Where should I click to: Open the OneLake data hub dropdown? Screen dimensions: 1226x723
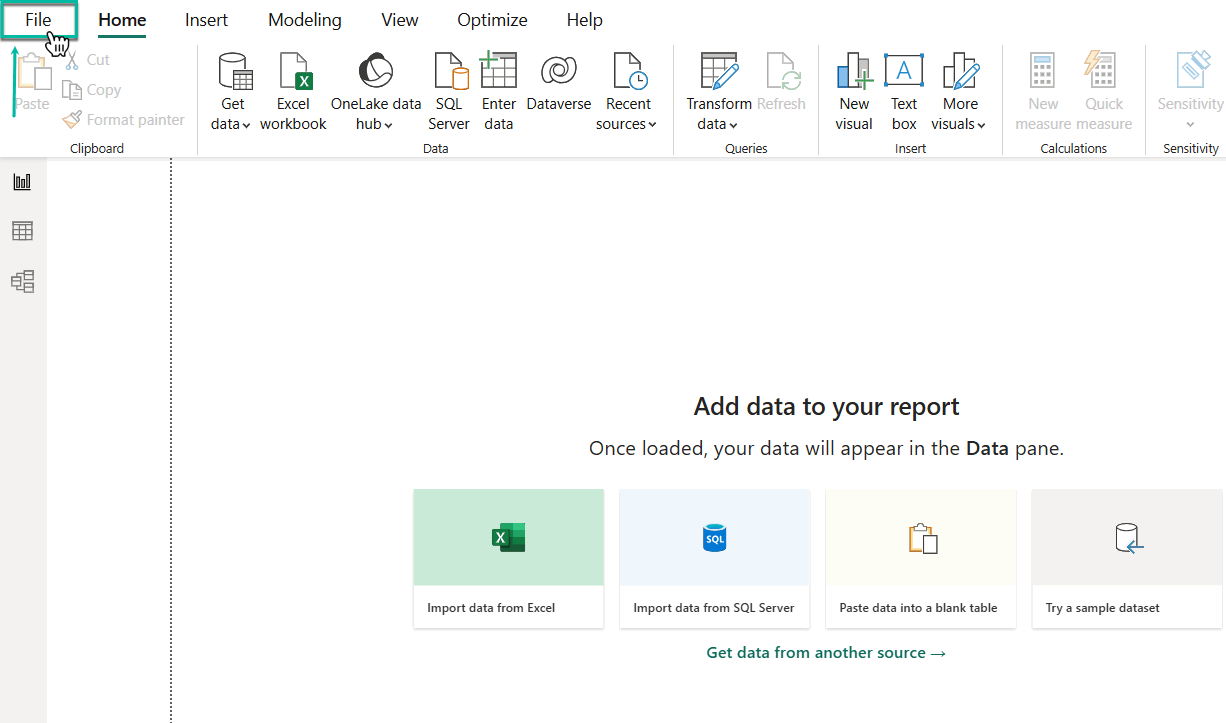tap(375, 114)
